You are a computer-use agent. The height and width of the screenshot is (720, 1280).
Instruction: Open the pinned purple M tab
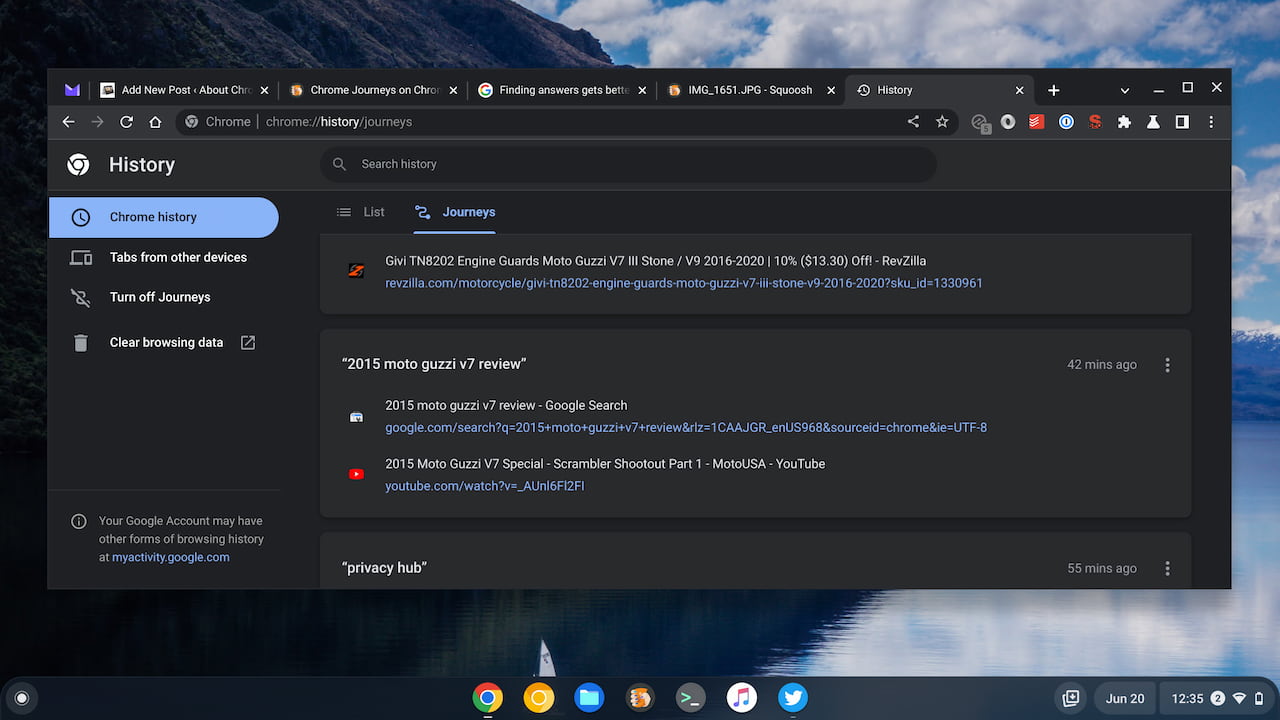click(x=72, y=90)
